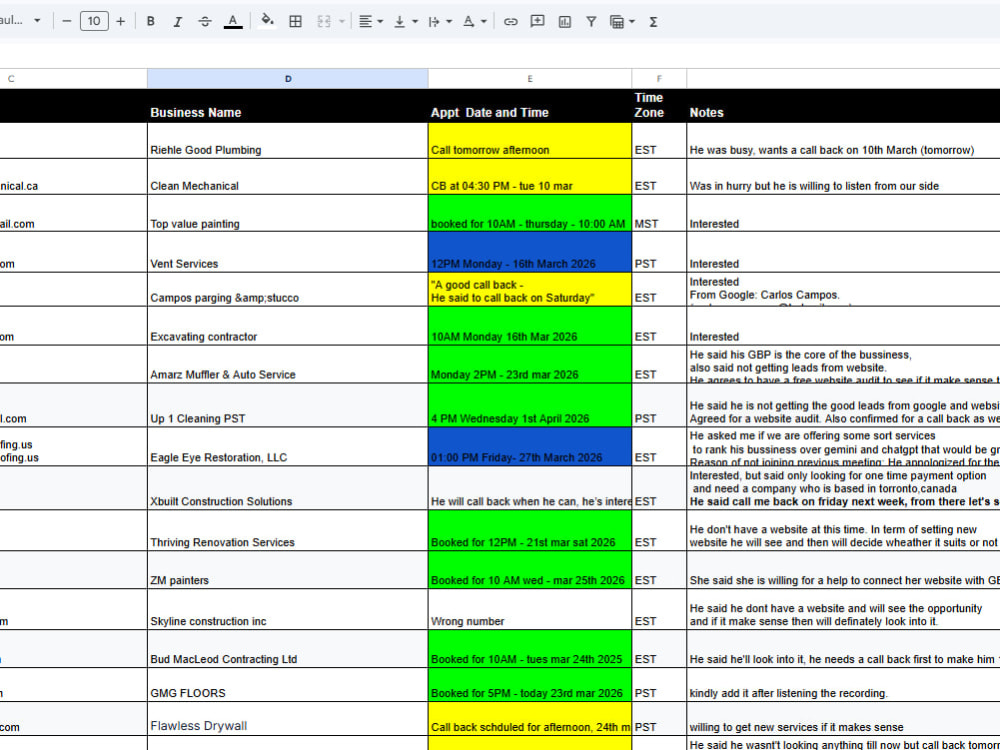Select column C header
1000x750 pixels.
(73, 78)
